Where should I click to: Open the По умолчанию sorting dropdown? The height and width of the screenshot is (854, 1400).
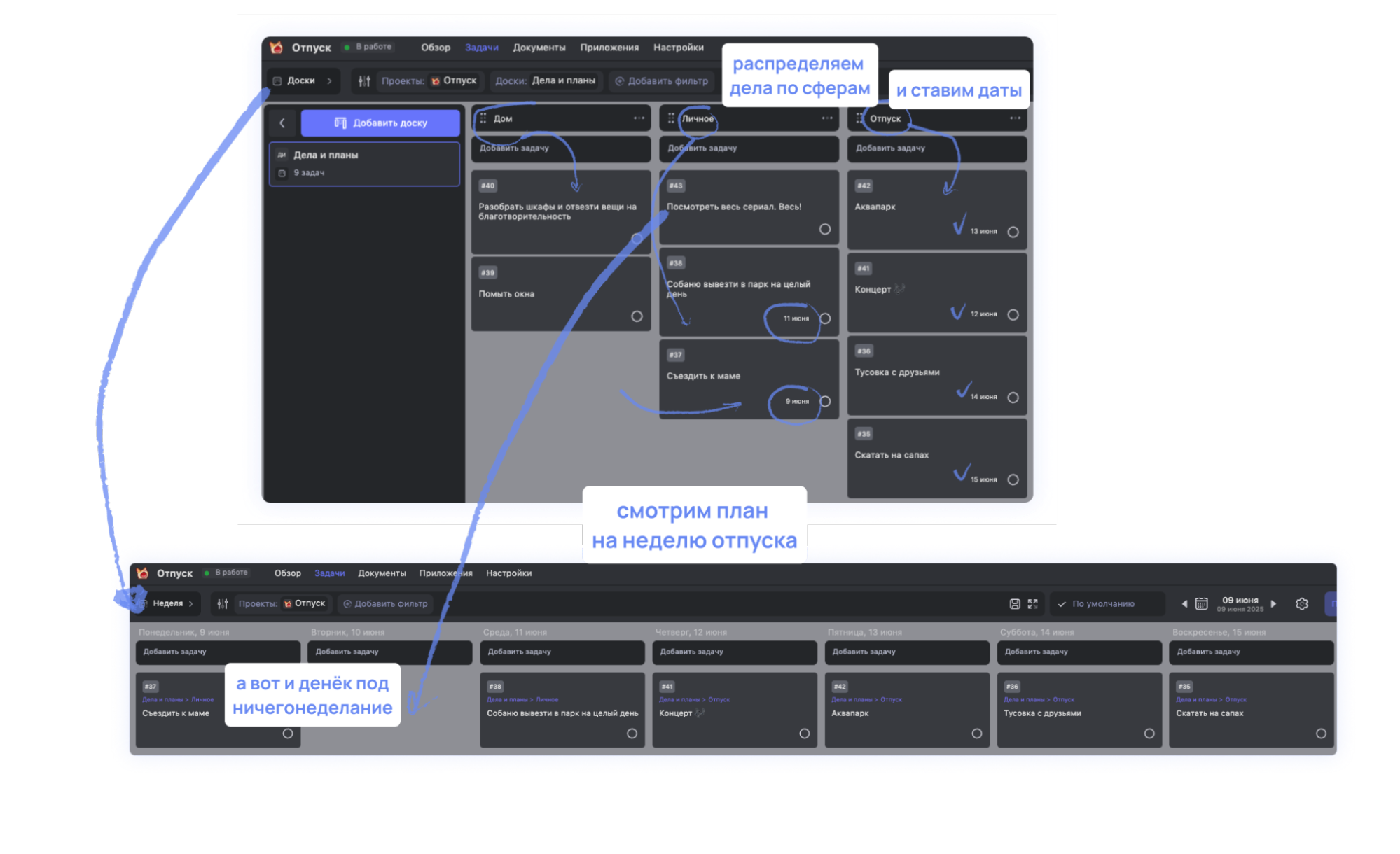pyautogui.click(x=1104, y=603)
